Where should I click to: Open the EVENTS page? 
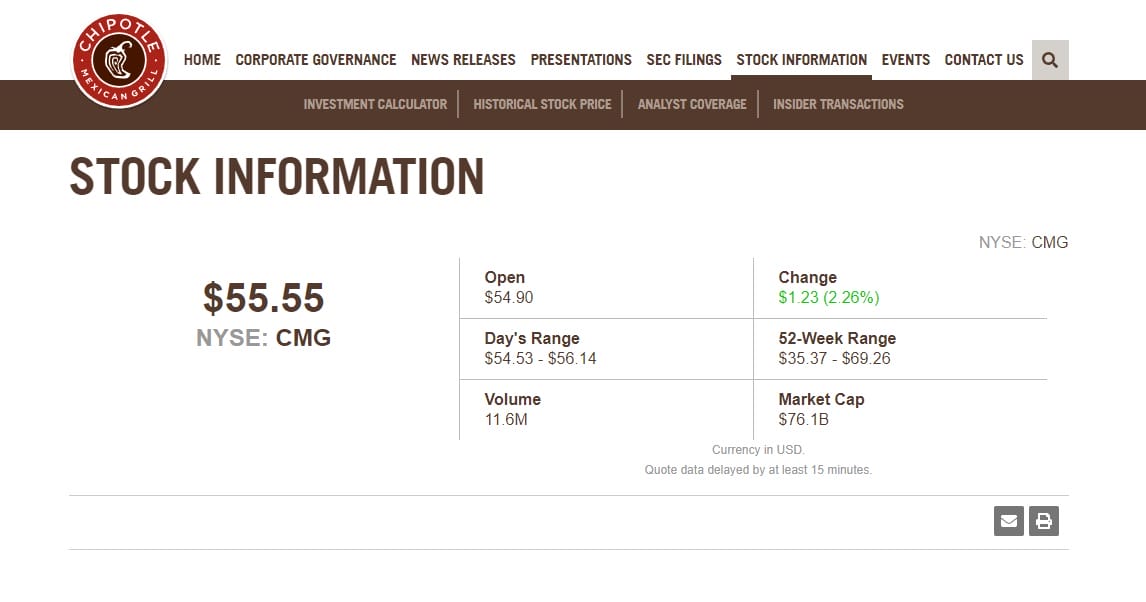pyautogui.click(x=905, y=60)
